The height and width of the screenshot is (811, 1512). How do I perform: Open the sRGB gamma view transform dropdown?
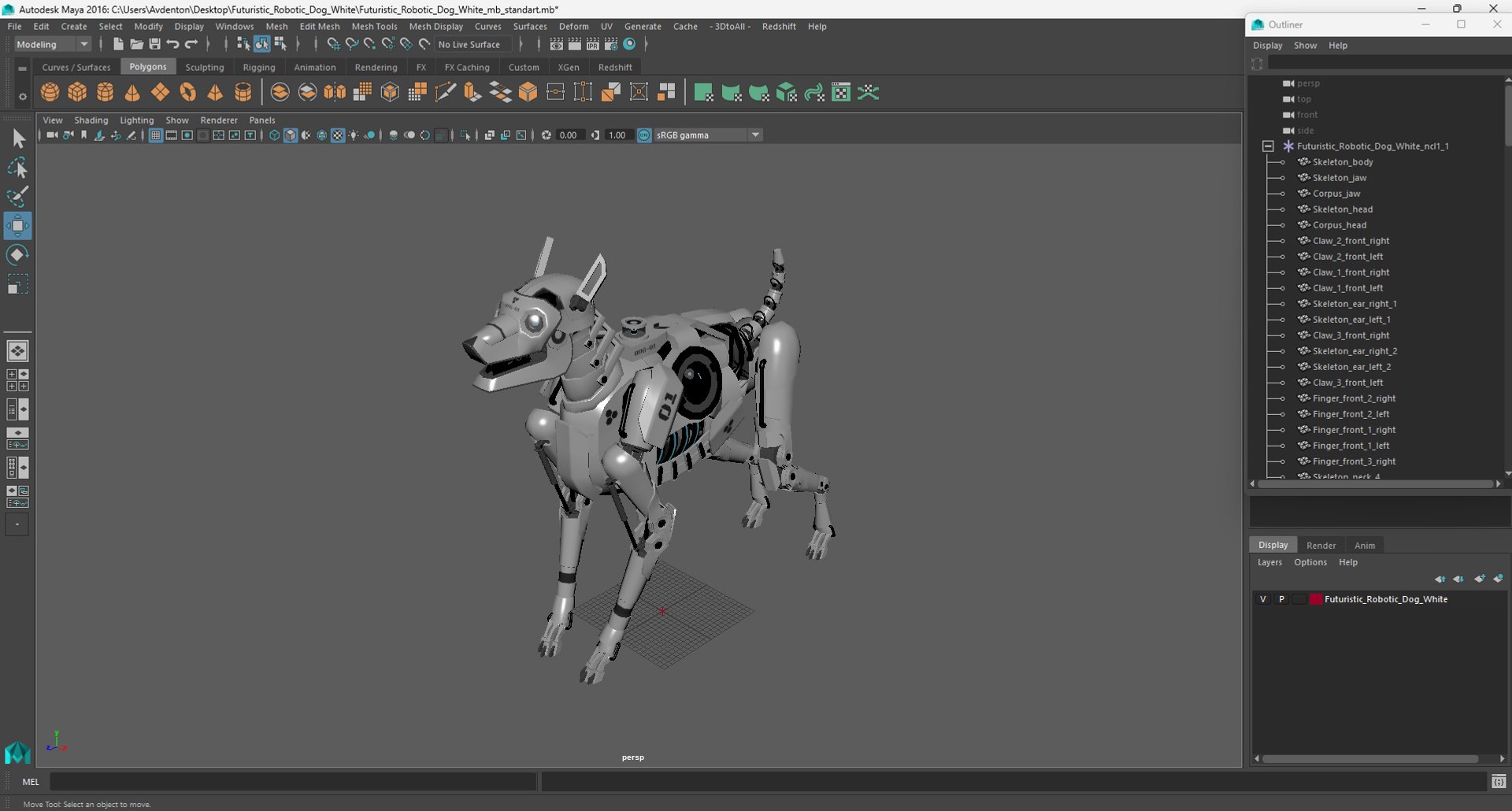click(708, 135)
